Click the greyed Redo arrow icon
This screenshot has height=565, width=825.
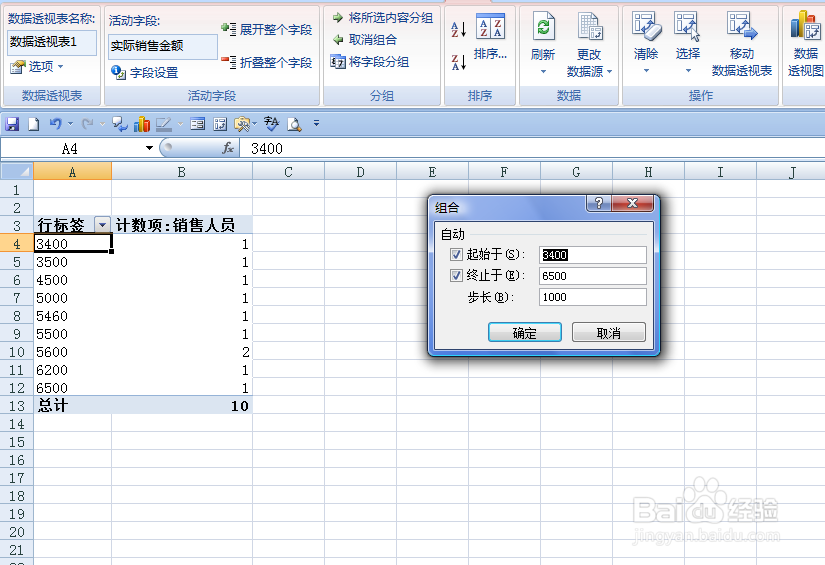click(x=87, y=124)
